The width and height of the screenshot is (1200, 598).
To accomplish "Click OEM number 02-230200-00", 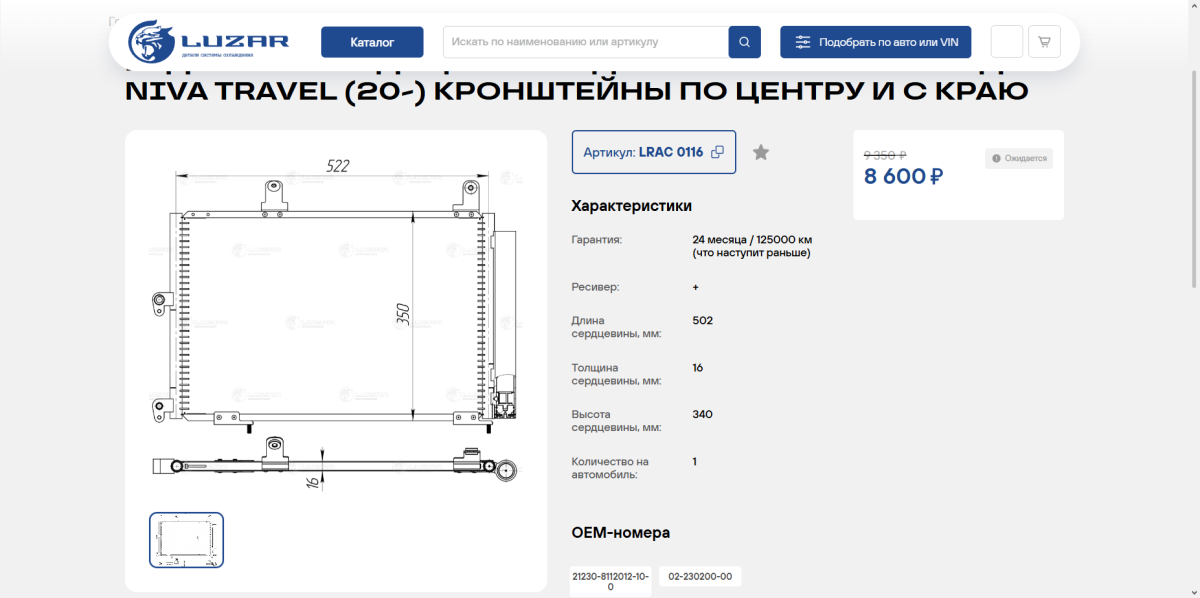I will click(700, 576).
